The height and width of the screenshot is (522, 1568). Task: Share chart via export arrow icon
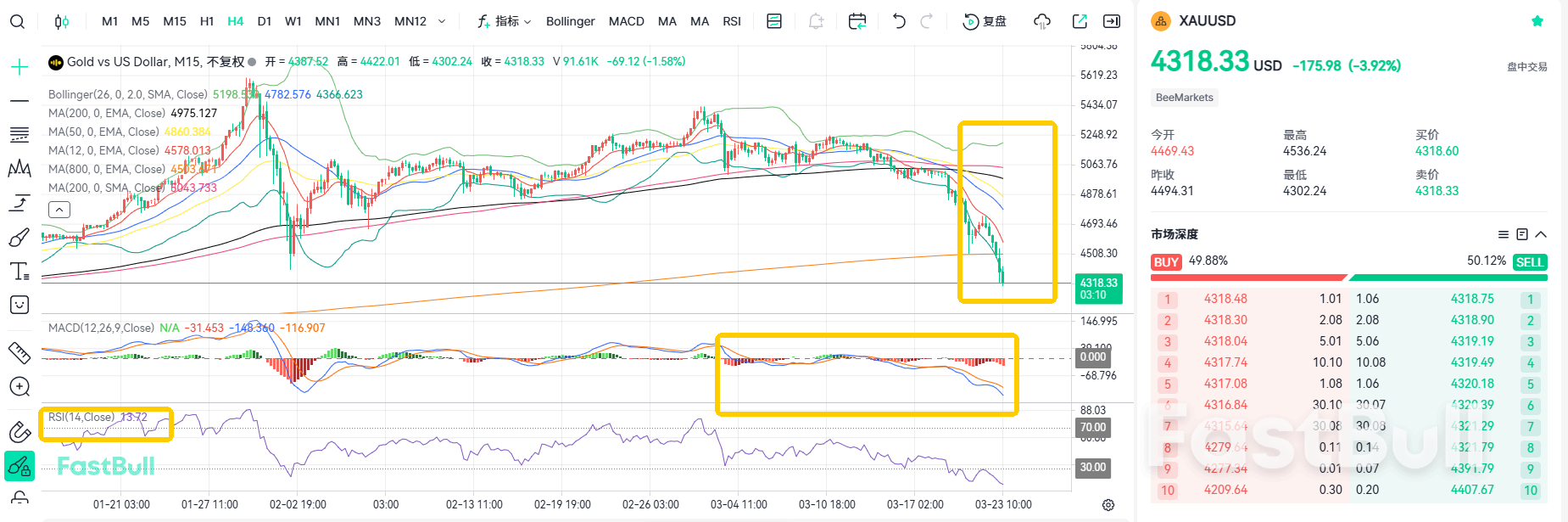(x=1080, y=21)
